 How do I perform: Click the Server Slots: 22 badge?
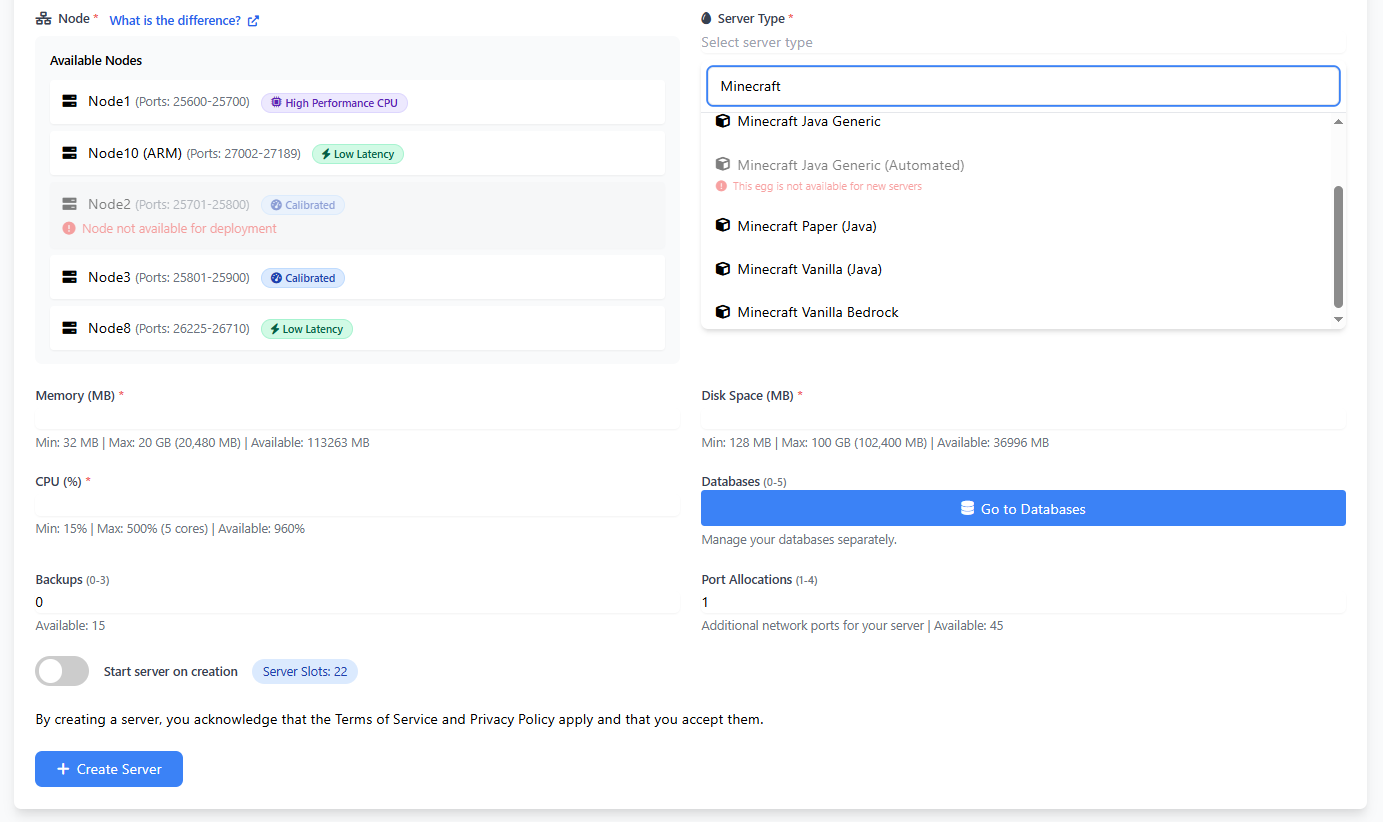point(305,671)
